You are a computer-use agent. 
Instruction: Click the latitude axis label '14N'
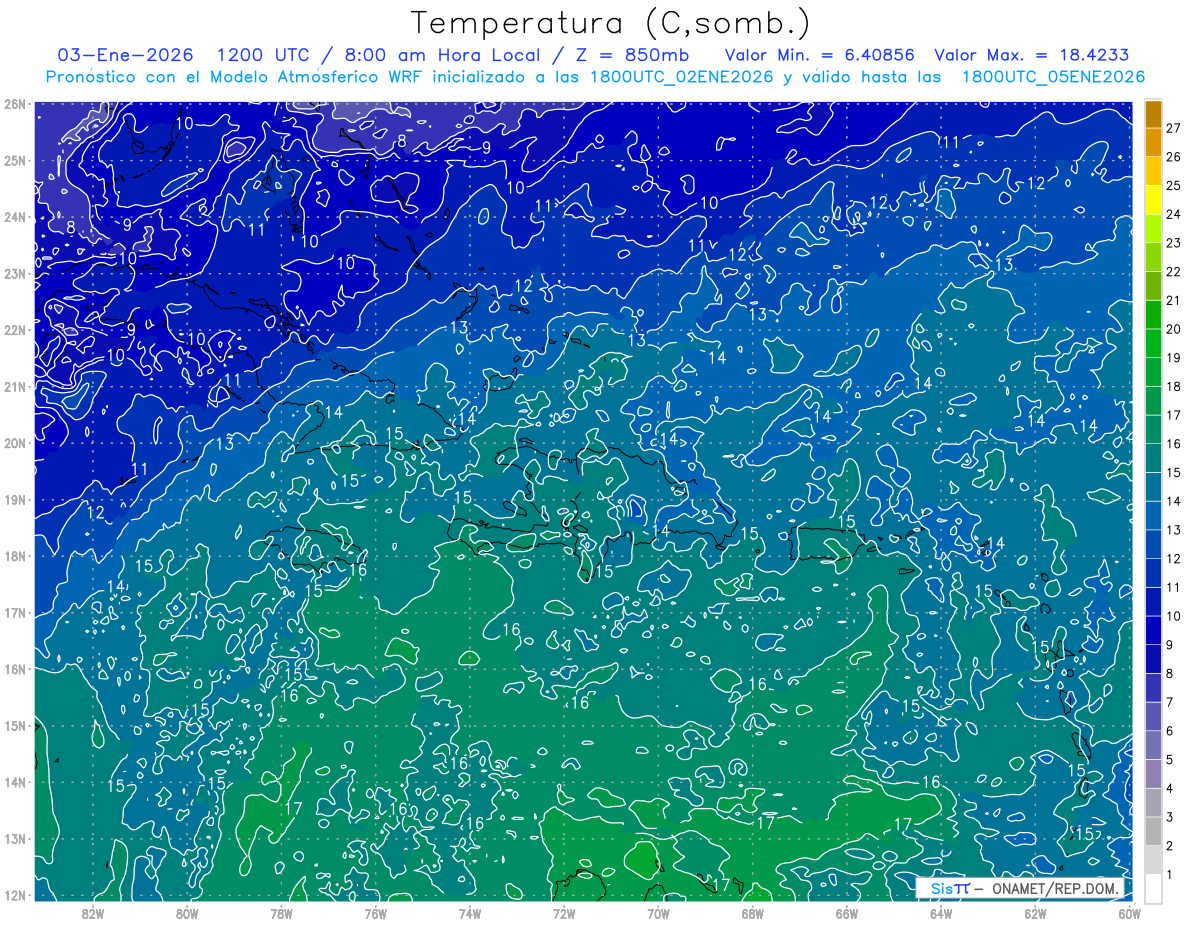coord(15,782)
